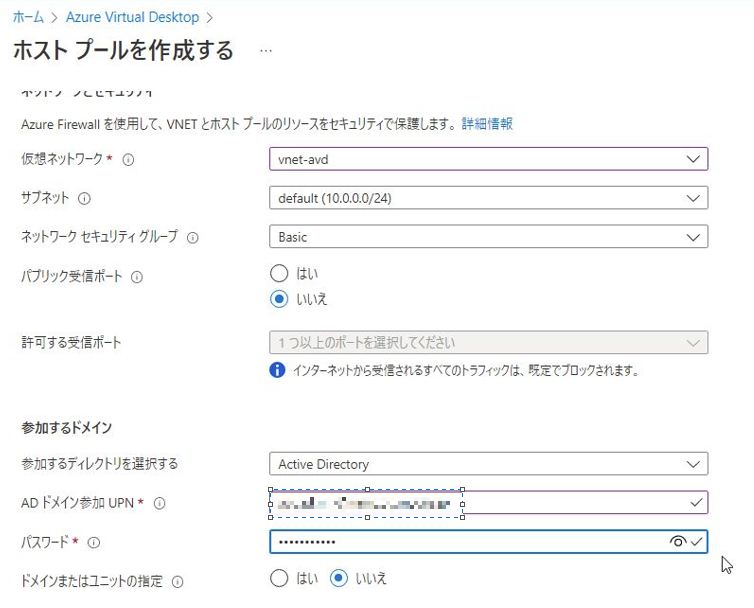Go to Azure Virtual Desktop breadcrumb
This screenshot has height=608, width=754.
point(132,17)
